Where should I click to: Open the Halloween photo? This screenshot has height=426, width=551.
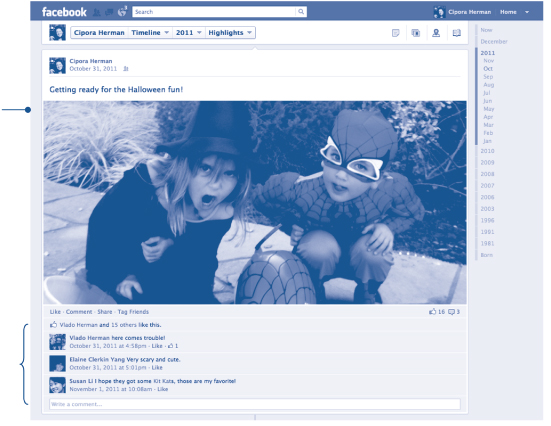[255, 202]
